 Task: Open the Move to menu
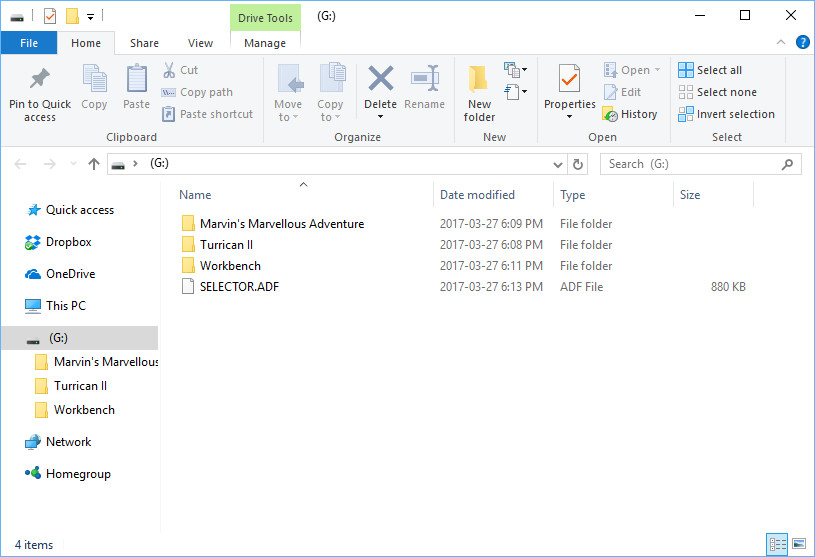(x=288, y=94)
